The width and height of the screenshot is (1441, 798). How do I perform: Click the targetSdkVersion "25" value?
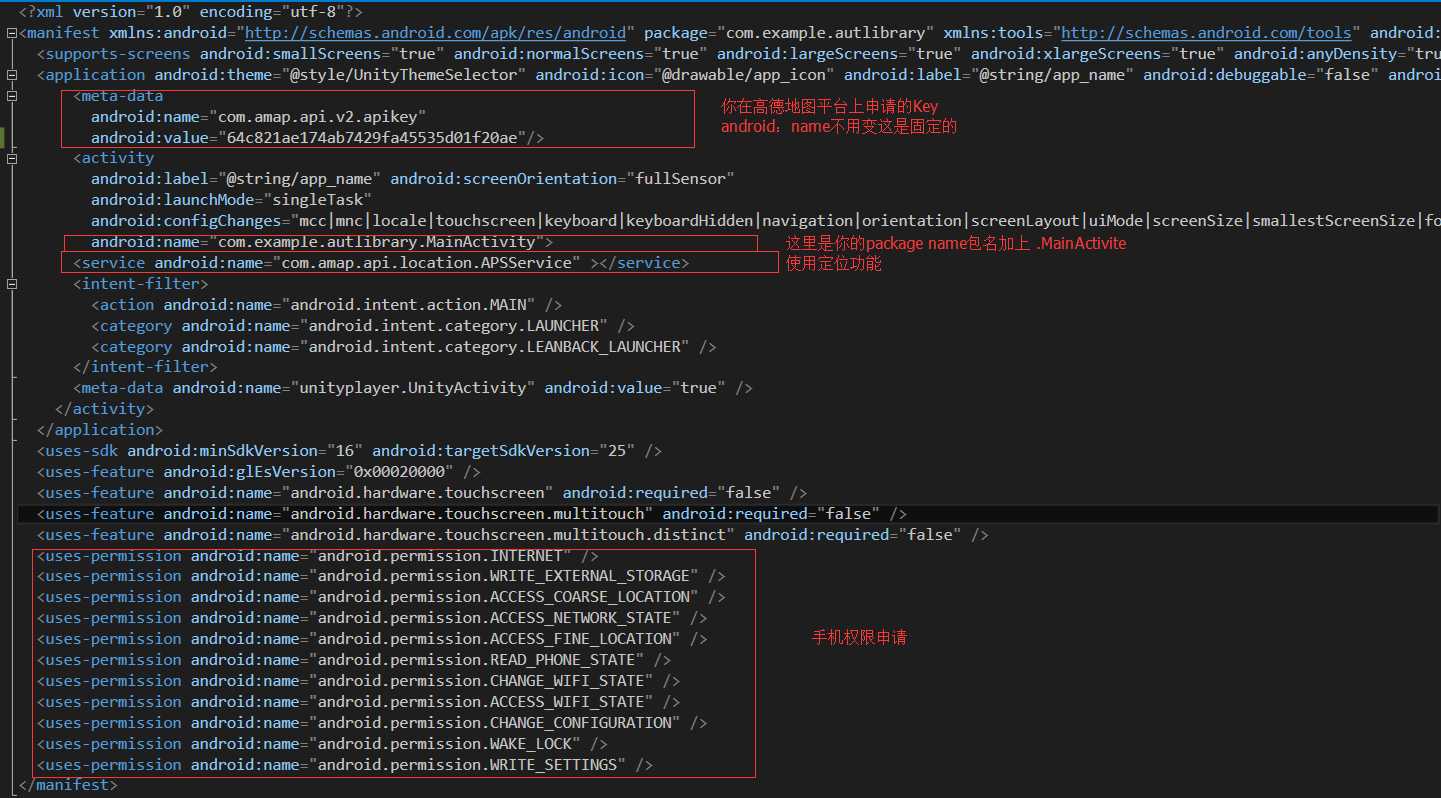(617, 452)
